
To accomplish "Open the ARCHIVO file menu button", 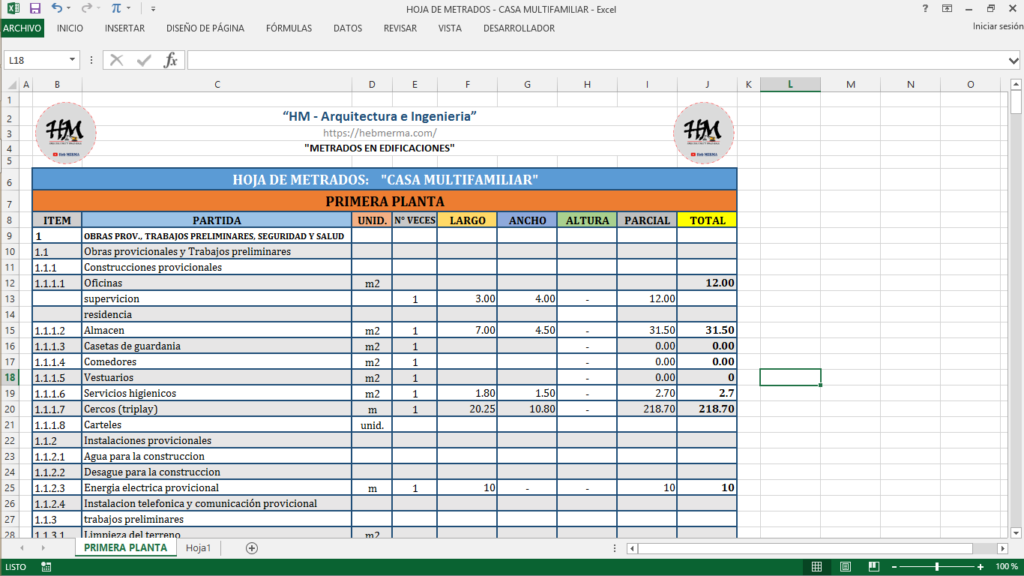I will tap(22, 28).
